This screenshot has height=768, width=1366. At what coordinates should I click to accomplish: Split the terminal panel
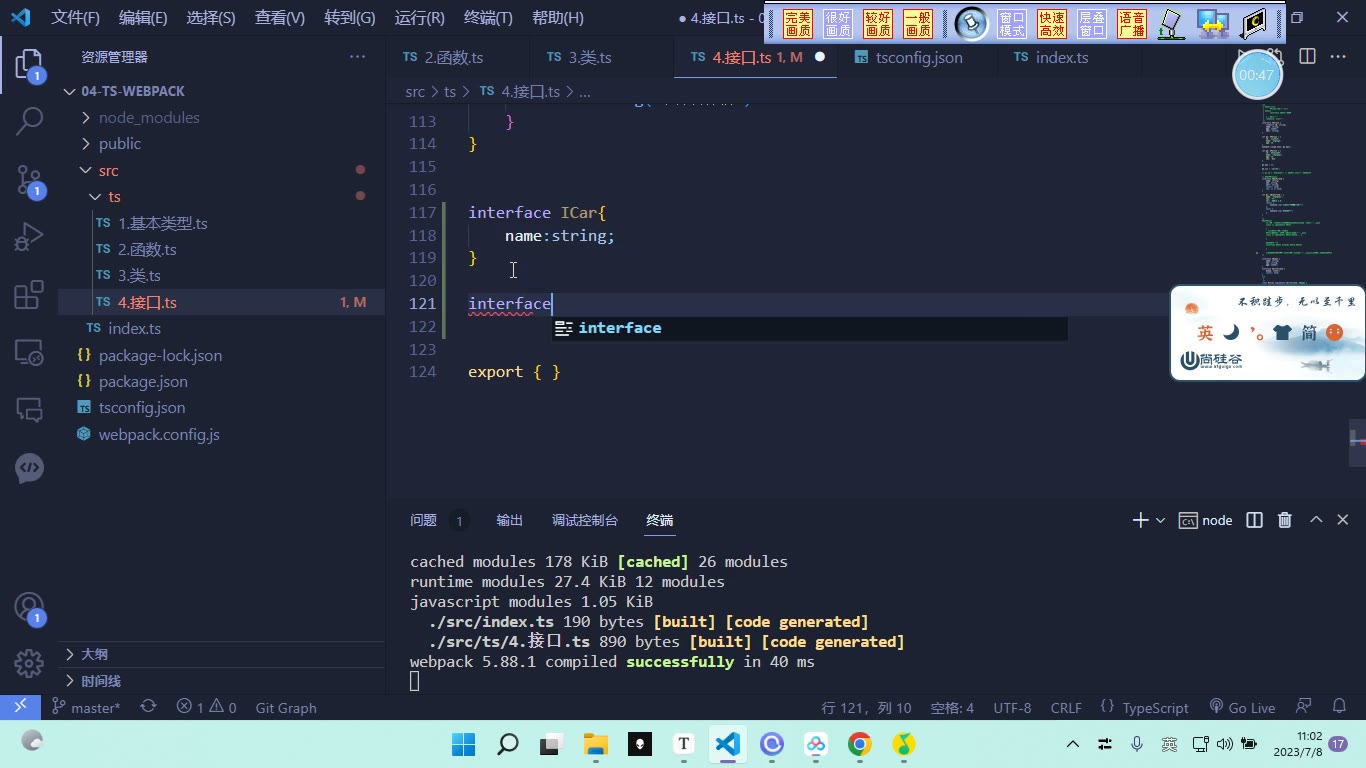coord(1254,520)
